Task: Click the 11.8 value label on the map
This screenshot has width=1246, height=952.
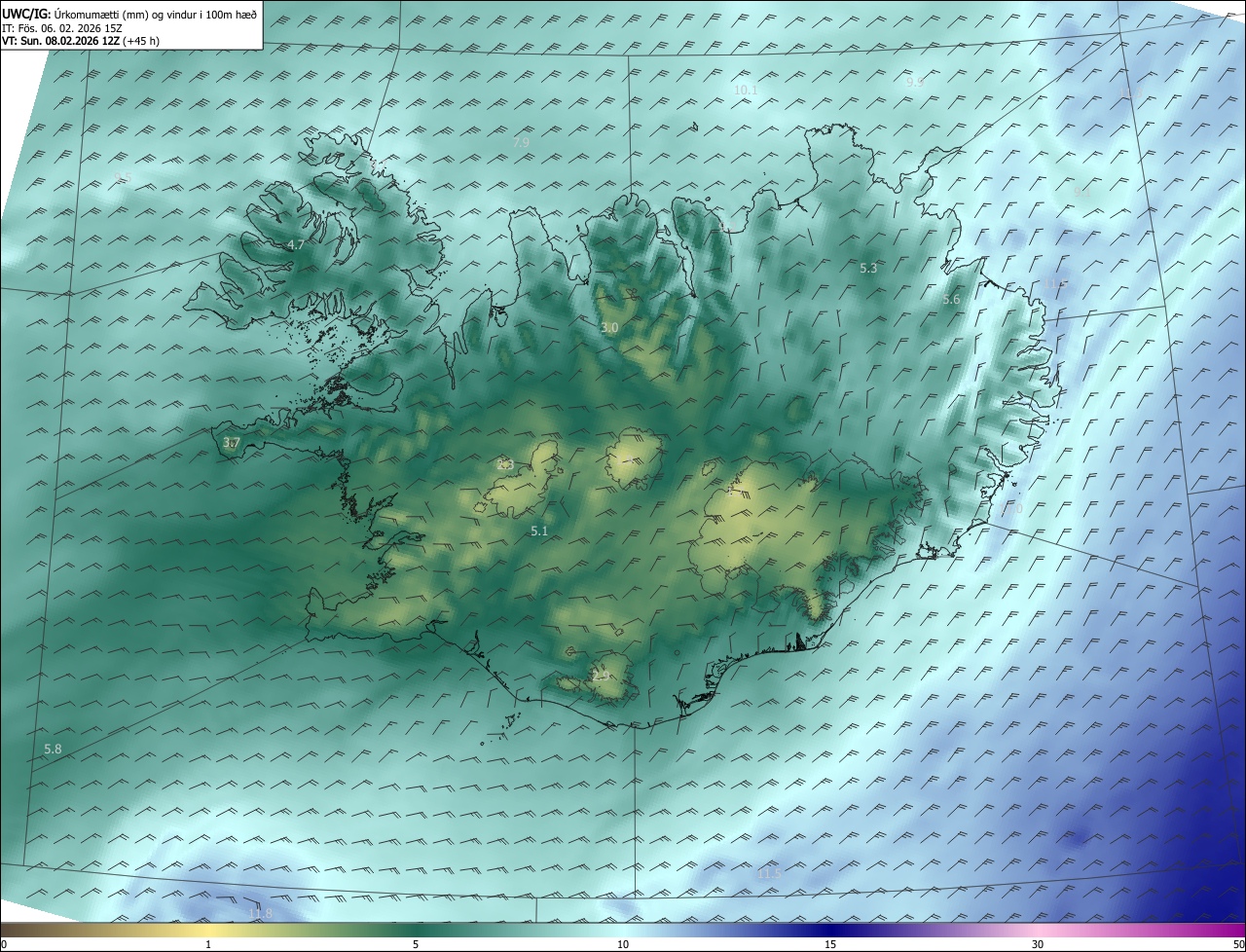Action: tap(261, 913)
